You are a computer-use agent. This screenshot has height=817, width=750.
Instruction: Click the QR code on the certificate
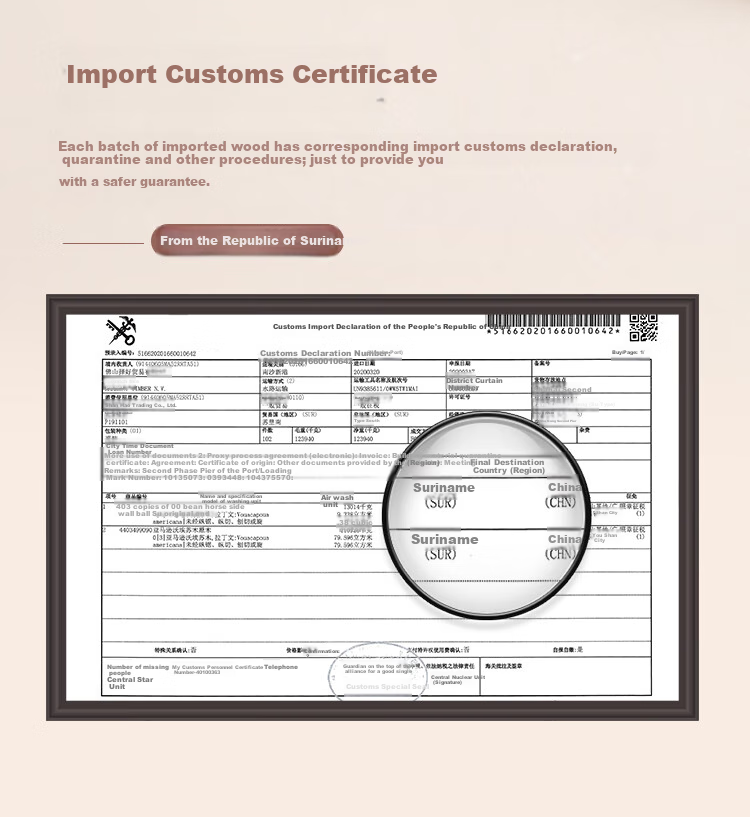[x=643, y=327]
